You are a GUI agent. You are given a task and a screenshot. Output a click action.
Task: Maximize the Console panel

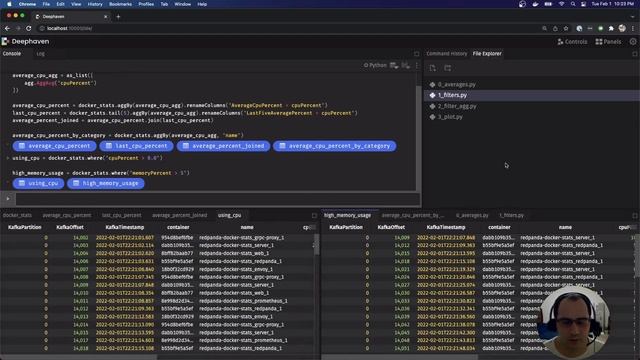416,54
